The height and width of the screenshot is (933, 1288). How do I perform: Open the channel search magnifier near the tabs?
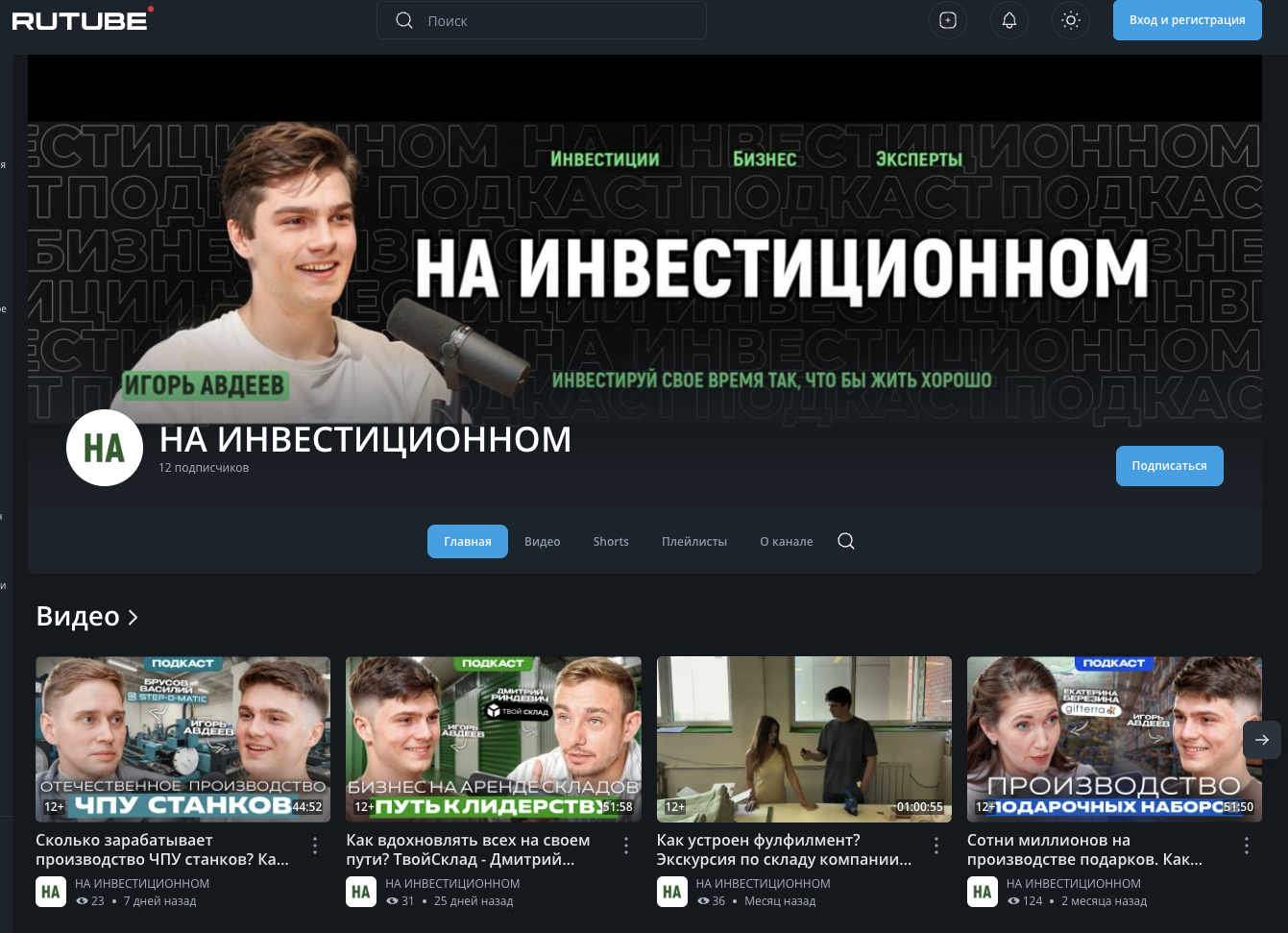point(845,541)
